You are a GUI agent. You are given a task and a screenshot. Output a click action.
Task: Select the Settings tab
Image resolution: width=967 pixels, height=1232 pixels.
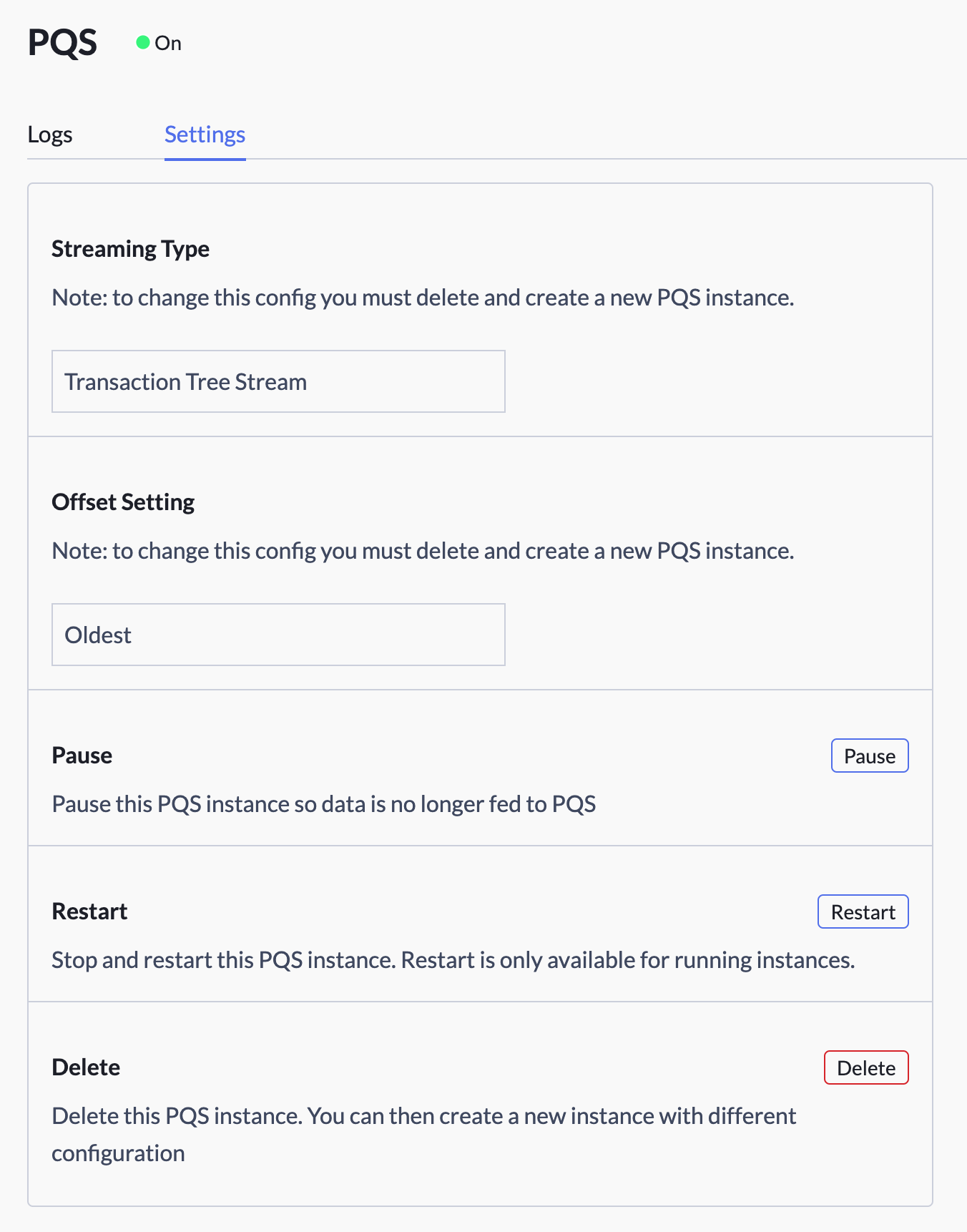205,135
